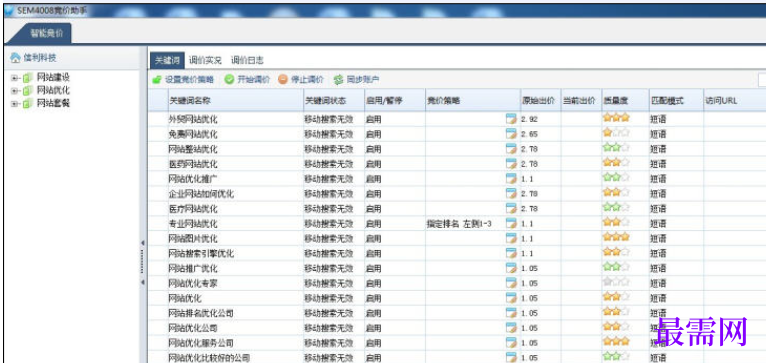Screen dimensions: 766x363
Task: Open bid strategy editor for 医药网站优化 row
Action: [511, 164]
